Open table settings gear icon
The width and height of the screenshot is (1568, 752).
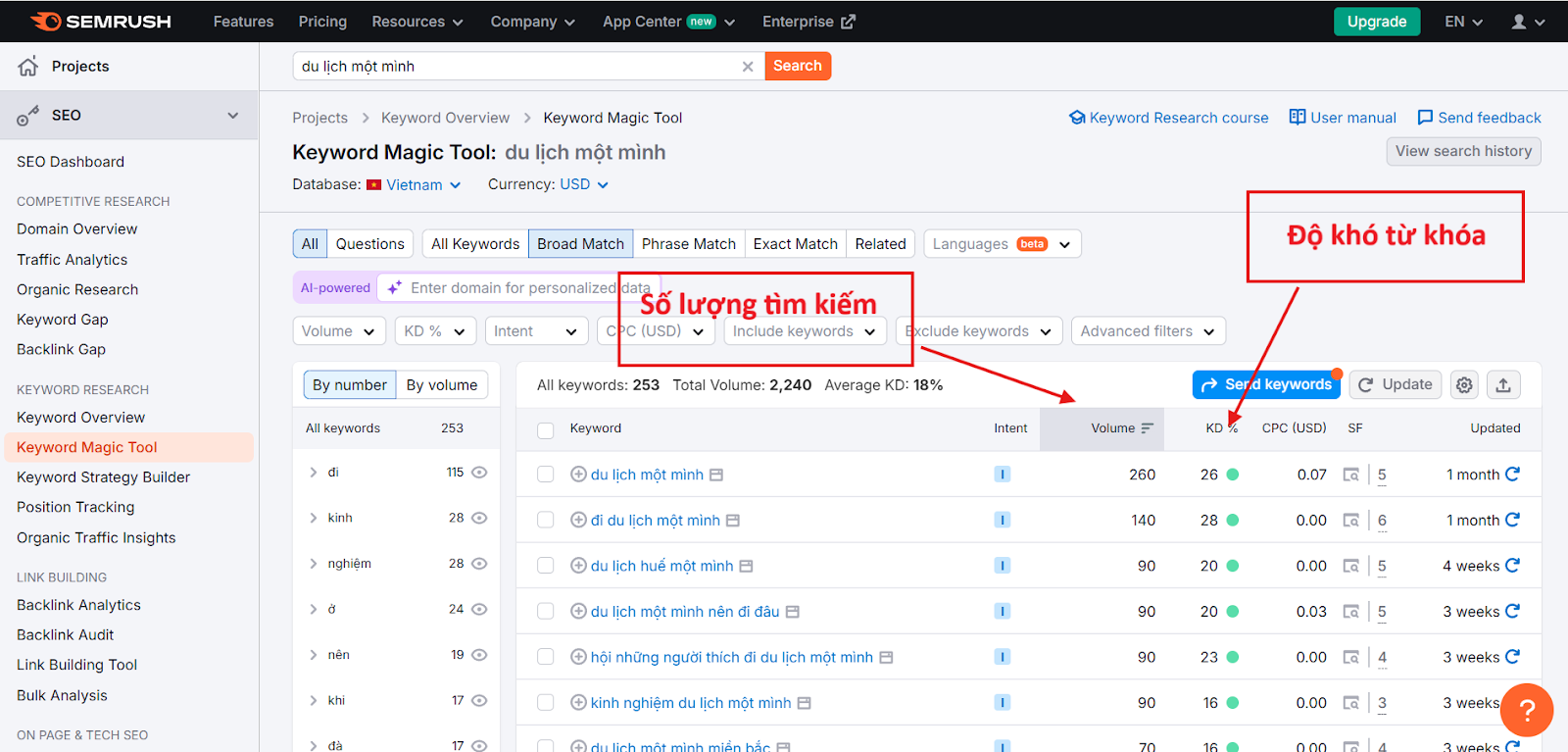click(1464, 385)
